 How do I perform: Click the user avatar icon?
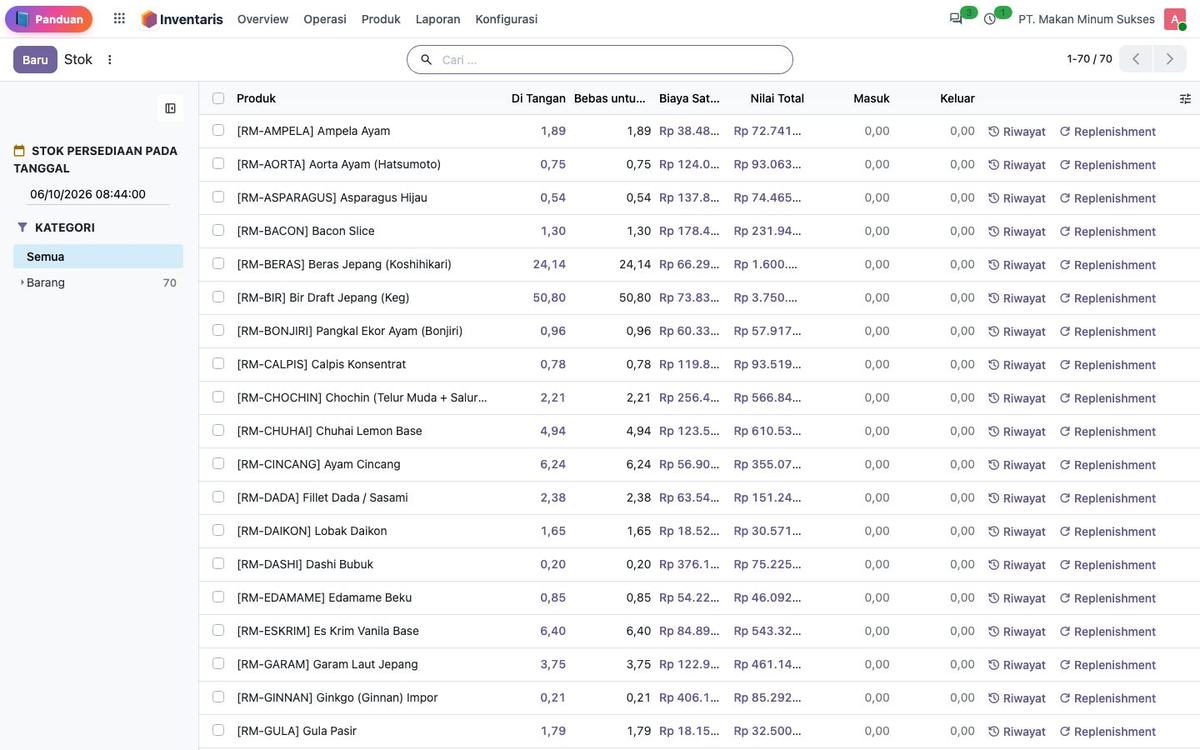1175,19
